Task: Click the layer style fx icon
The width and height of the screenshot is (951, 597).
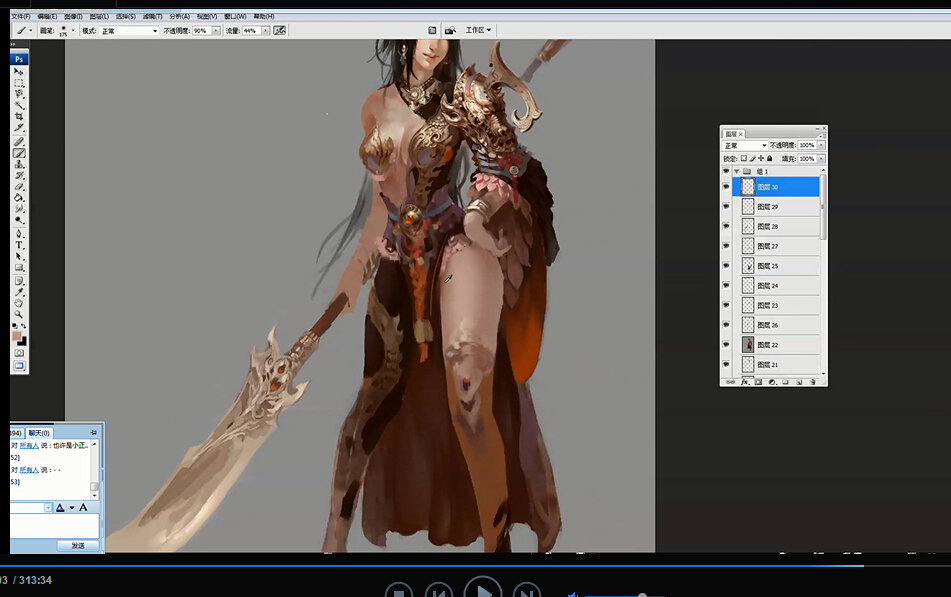Action: tap(745, 382)
